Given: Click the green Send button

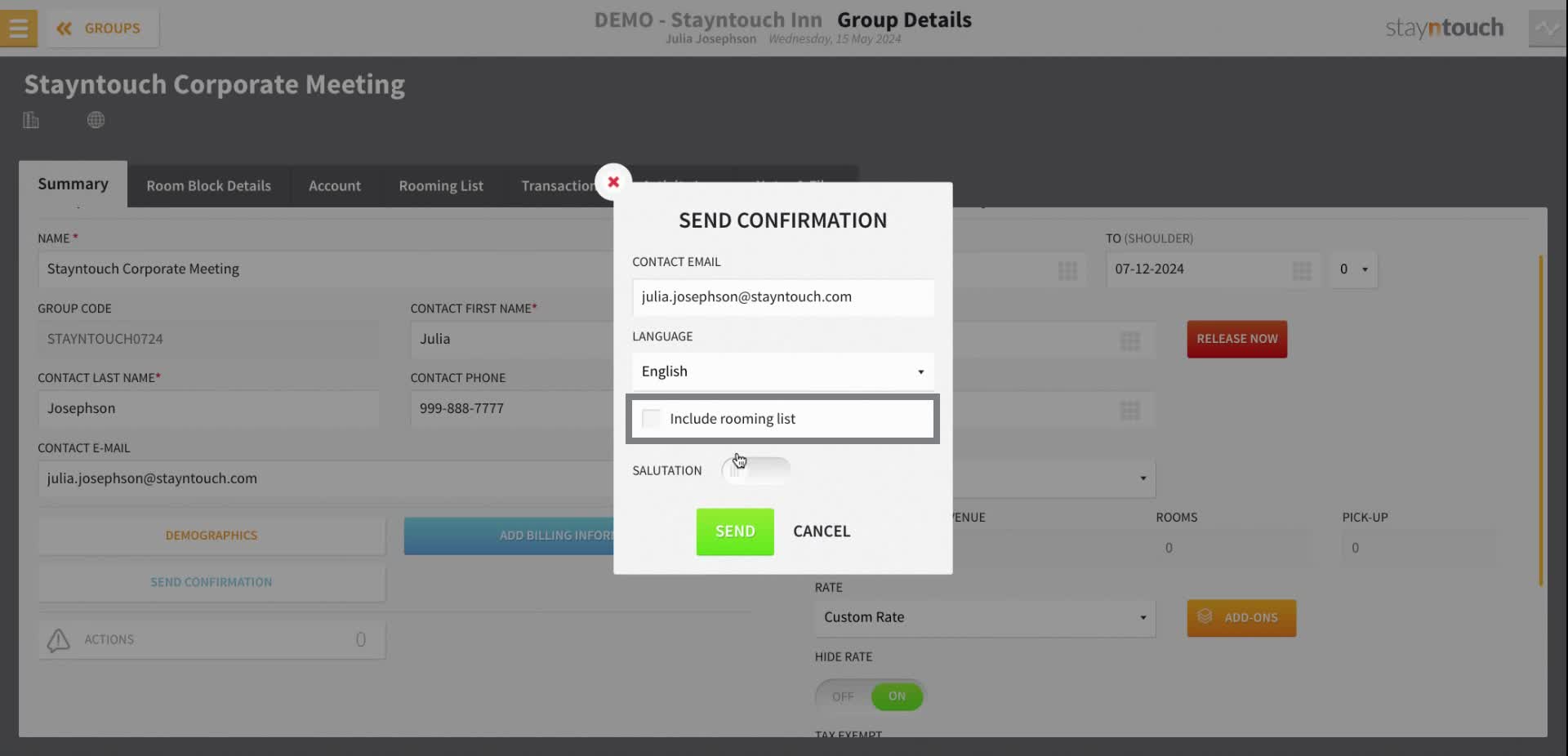Looking at the screenshot, I should coord(735,531).
